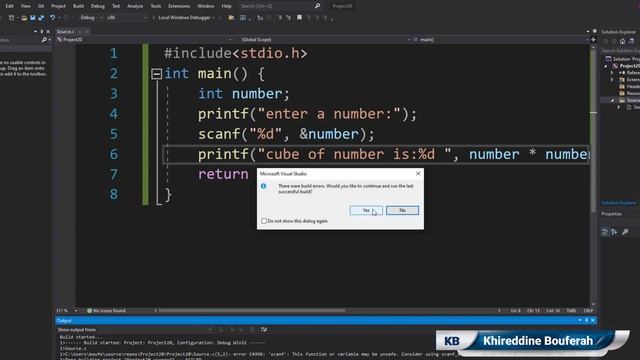Screen dimensions: 640x360
Task: Collapse the Source Files folder
Action: point(612,100)
